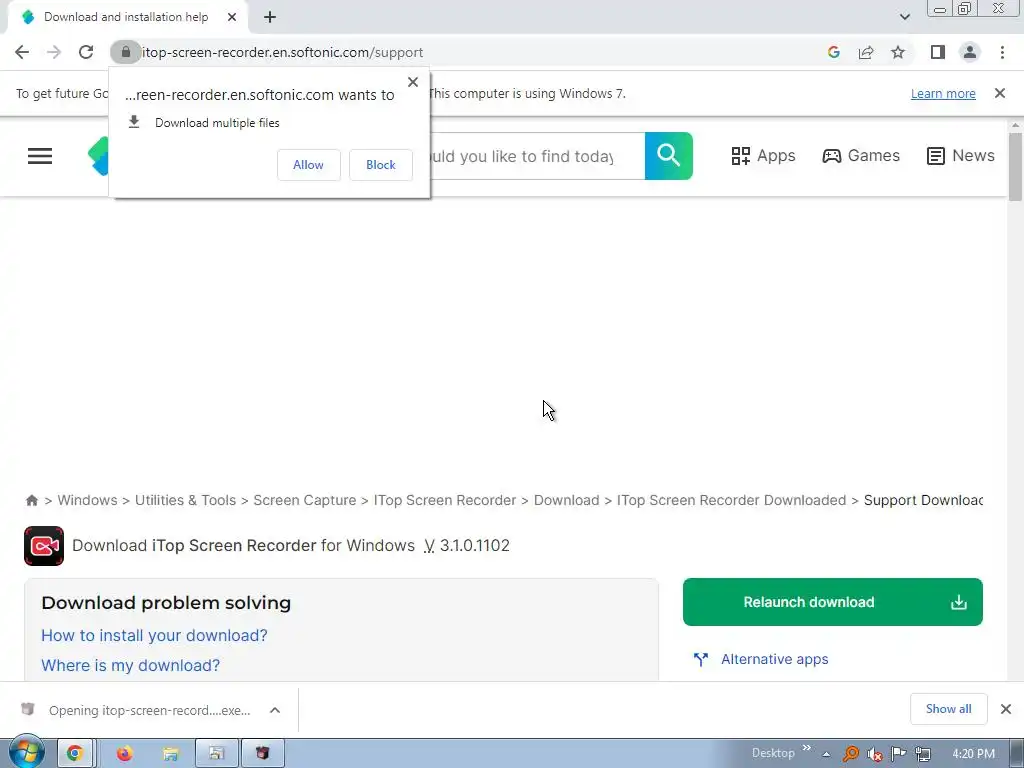Viewport: 1024px width, 768px height.
Task: Open the ITop Screen Recorder breadcrumb
Action: pos(445,500)
